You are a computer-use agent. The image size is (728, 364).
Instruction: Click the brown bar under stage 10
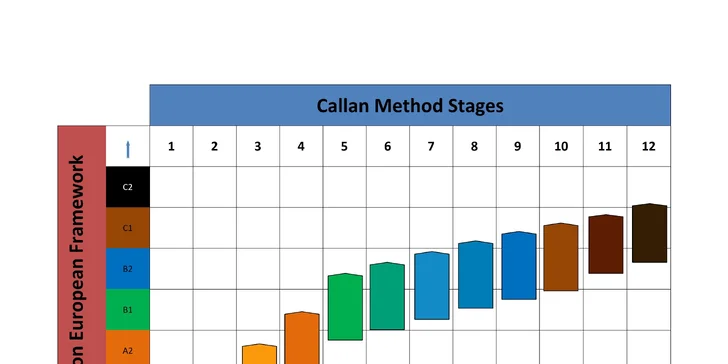561,257
